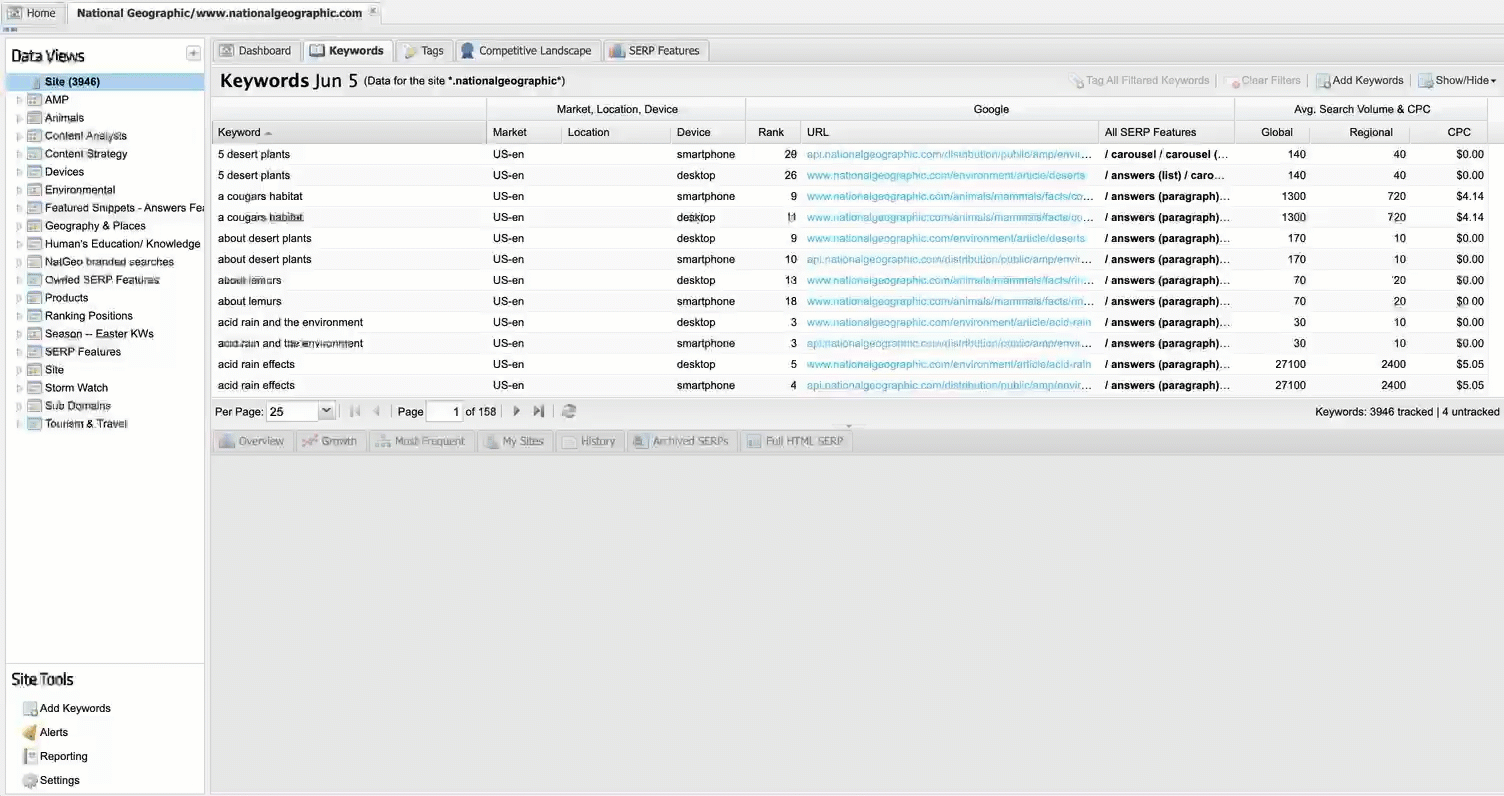Switch to the Competitive Landscape tab
This screenshot has width=1504, height=796.
[525, 51]
